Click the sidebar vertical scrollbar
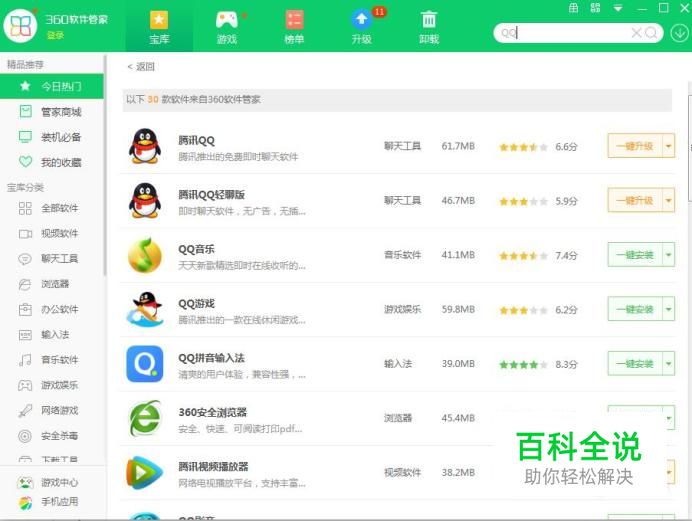Viewport: 692px width, 521px height. (105, 165)
